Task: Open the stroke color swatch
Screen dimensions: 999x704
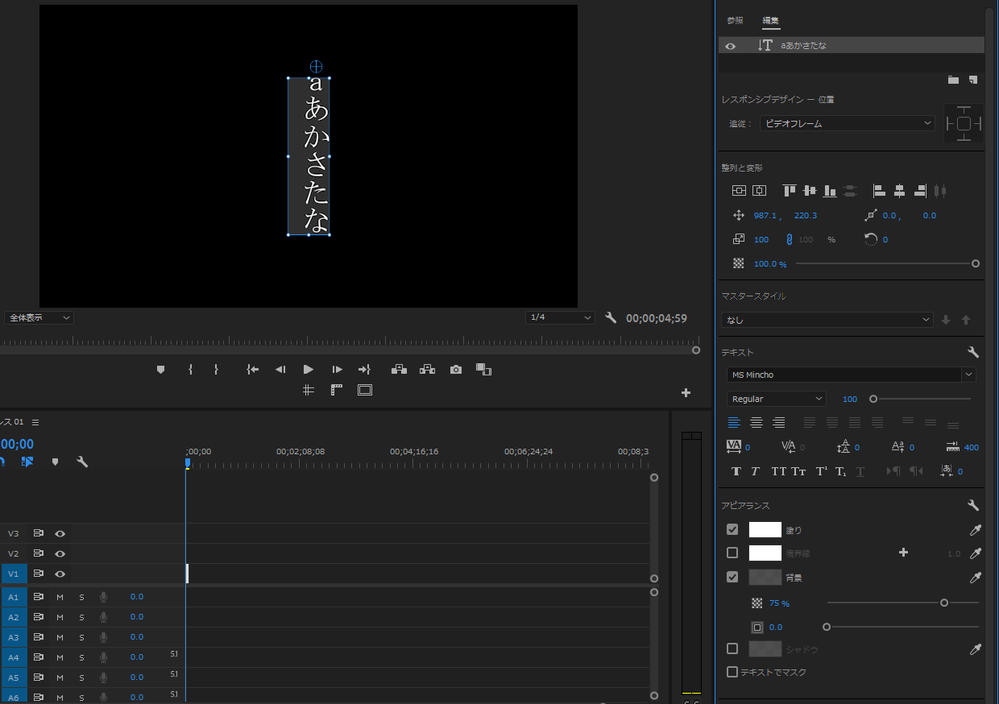Action: coord(765,553)
